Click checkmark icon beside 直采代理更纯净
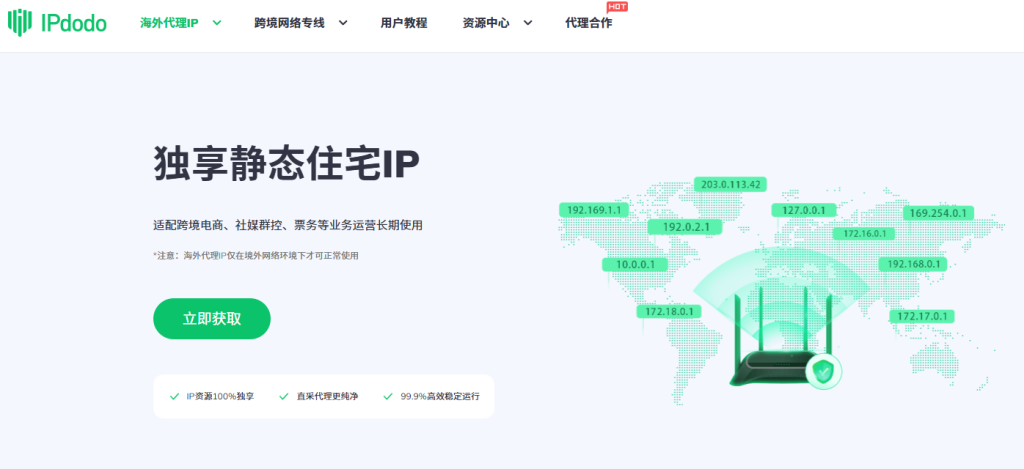This screenshot has width=1024, height=469. pyautogui.click(x=284, y=396)
